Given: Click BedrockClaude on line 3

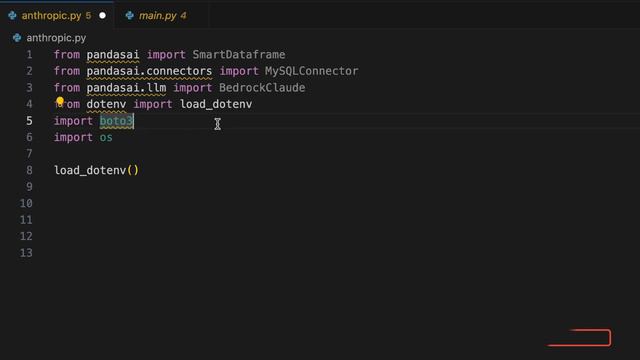Looking at the screenshot, I should point(262,88).
